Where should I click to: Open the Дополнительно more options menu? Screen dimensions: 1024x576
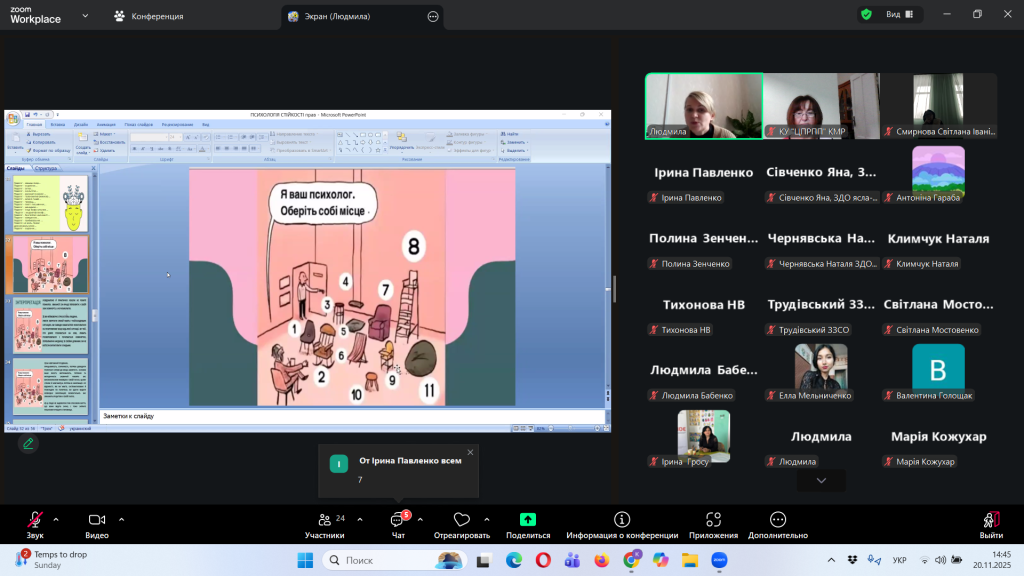pos(777,520)
